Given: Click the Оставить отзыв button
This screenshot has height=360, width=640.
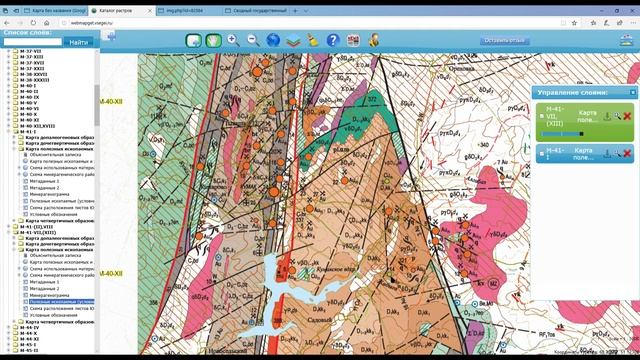Looking at the screenshot, I should click(x=504, y=40).
